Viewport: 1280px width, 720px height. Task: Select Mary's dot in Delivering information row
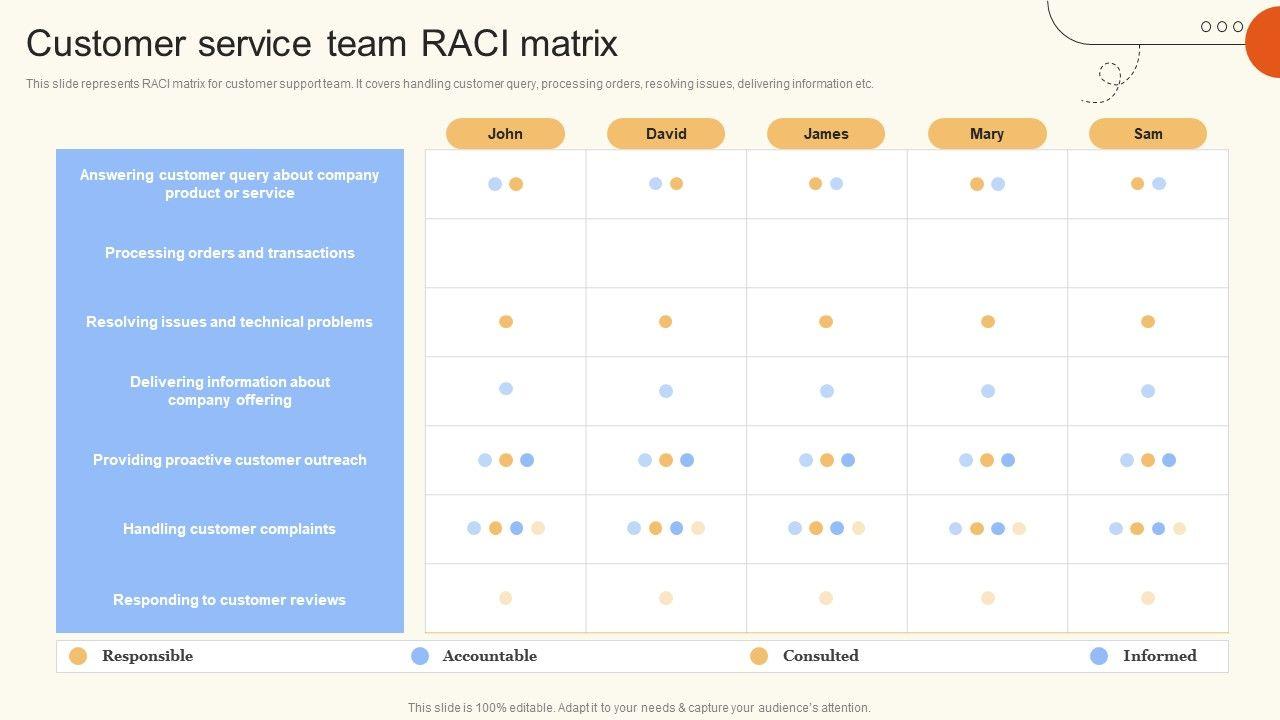tap(988, 392)
